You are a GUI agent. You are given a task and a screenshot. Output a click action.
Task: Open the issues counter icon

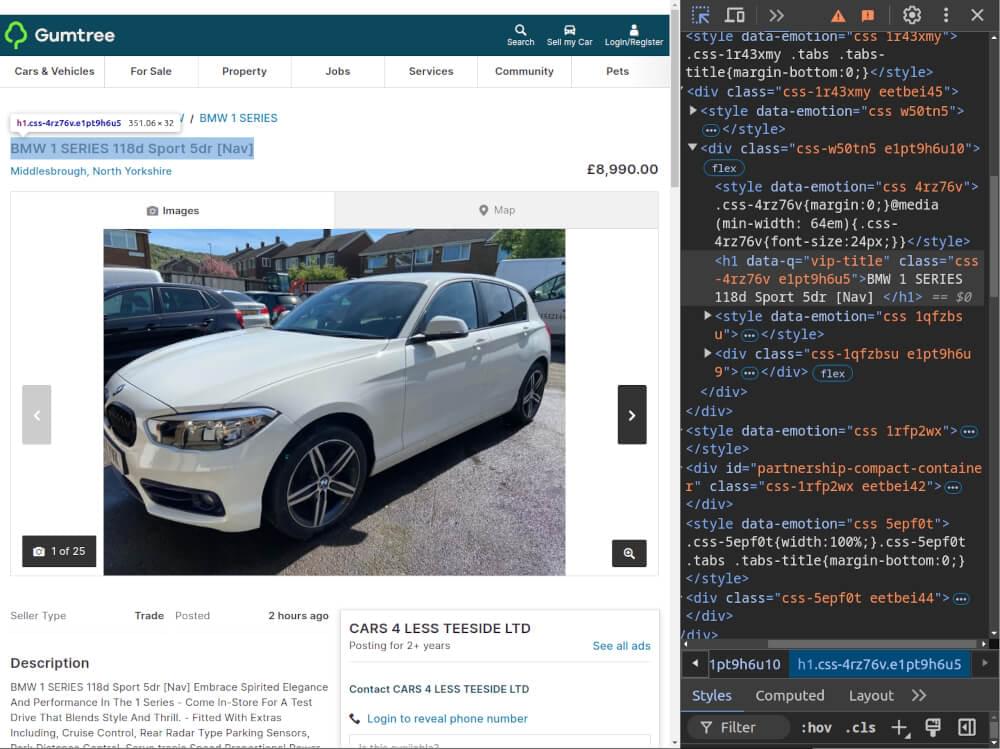click(868, 16)
